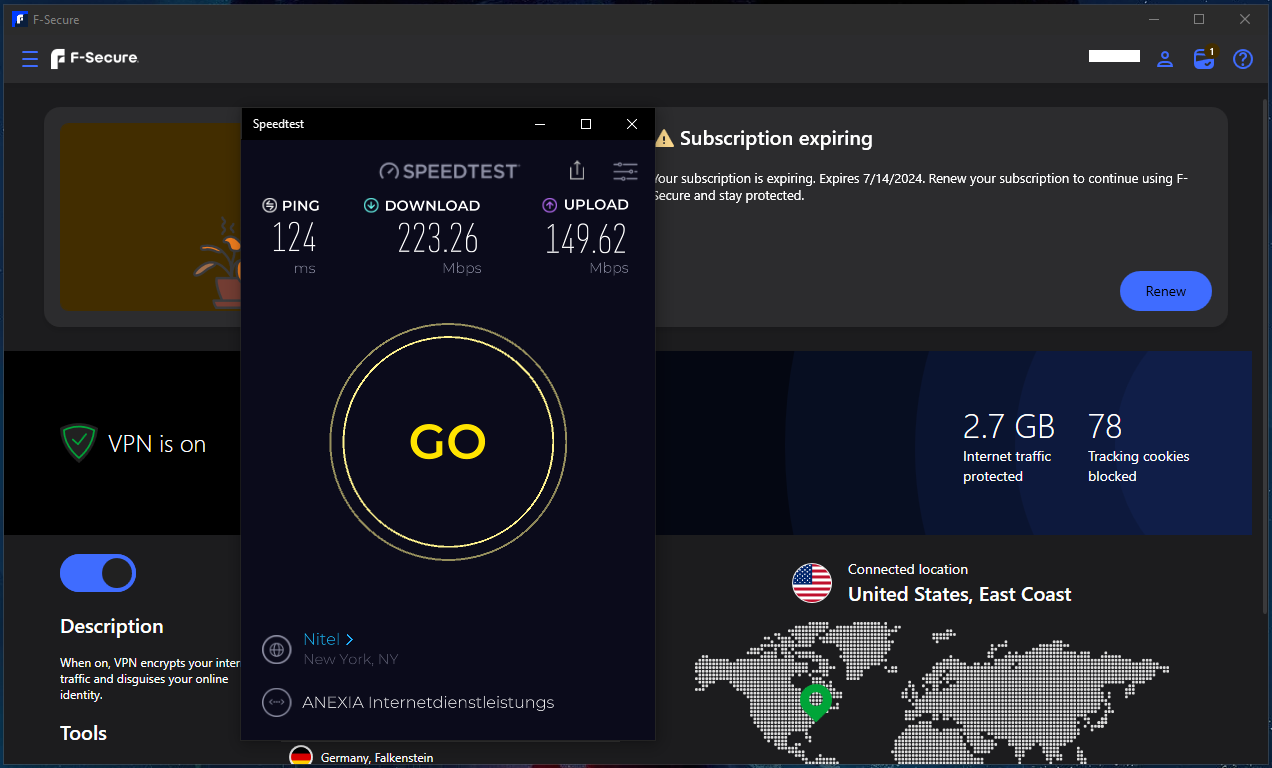The height and width of the screenshot is (768, 1272).
Task: Close the F-Secure main window
Action: point(1245,19)
